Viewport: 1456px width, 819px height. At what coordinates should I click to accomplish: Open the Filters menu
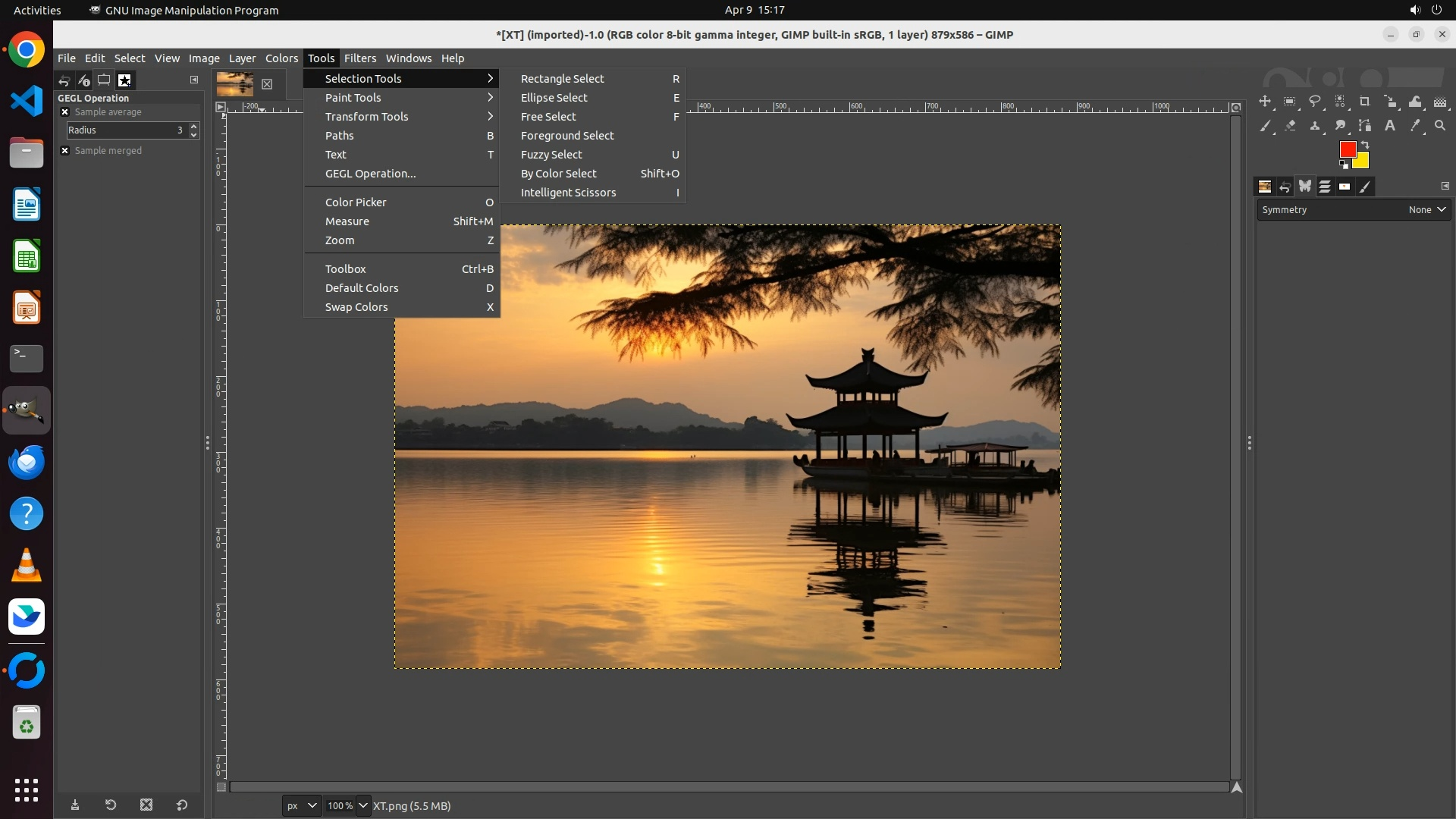[359, 58]
